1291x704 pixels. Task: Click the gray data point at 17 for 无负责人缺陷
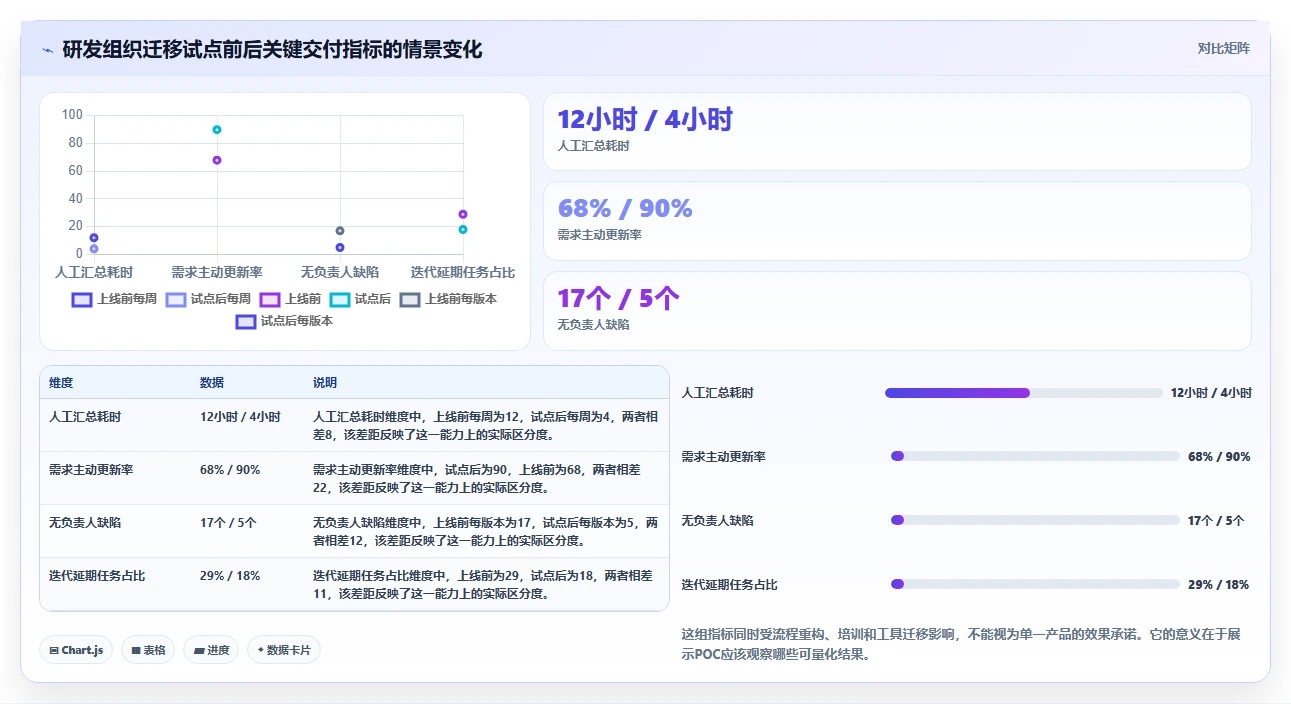point(340,231)
